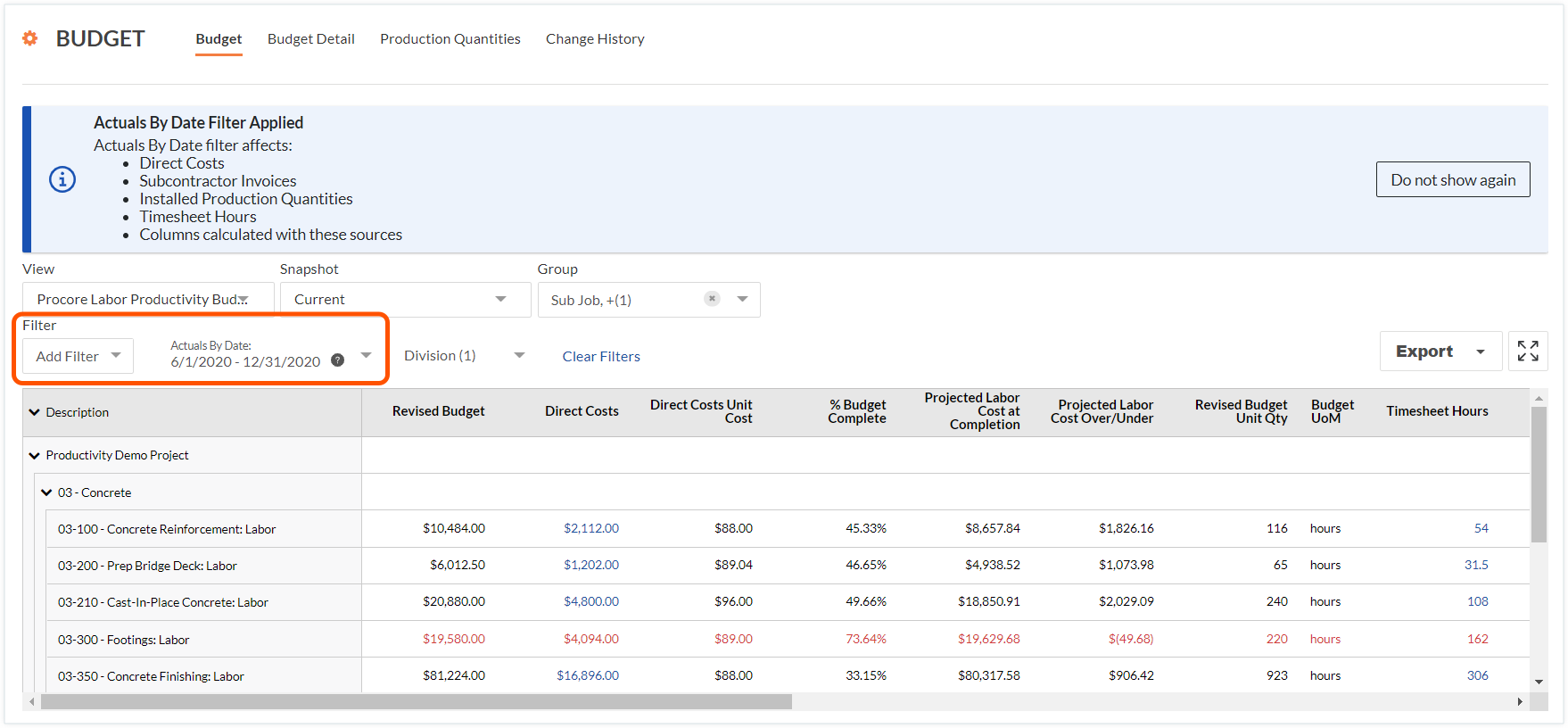Open the Budget tab
This screenshot has width=1568, height=728.
pos(219,39)
